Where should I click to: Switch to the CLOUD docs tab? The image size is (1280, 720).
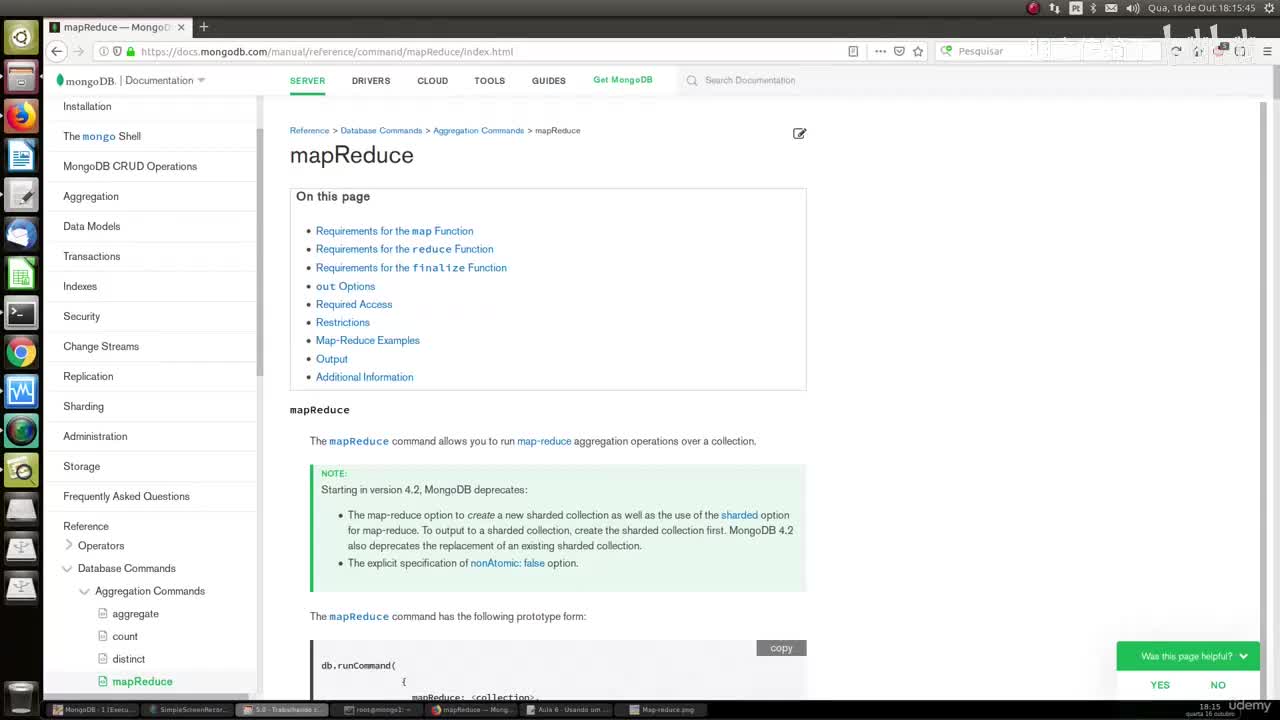pos(432,80)
